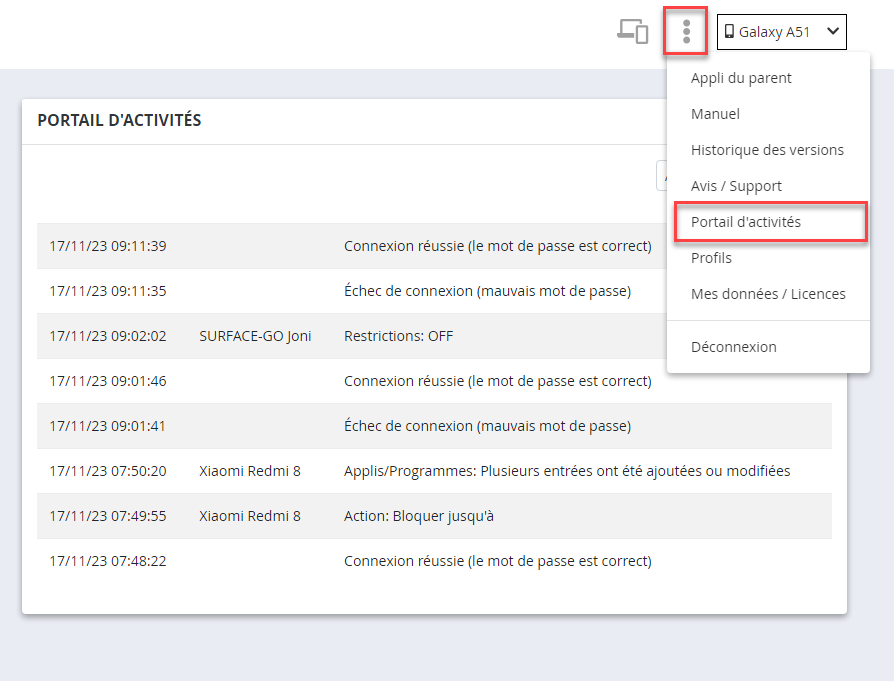Click the partially hidden button under the menu

[661, 175]
